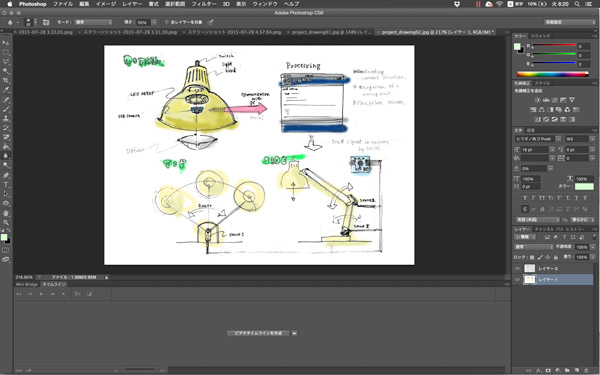Select the Zoom tool in the toolbar
The image size is (600, 375).
point(6,222)
